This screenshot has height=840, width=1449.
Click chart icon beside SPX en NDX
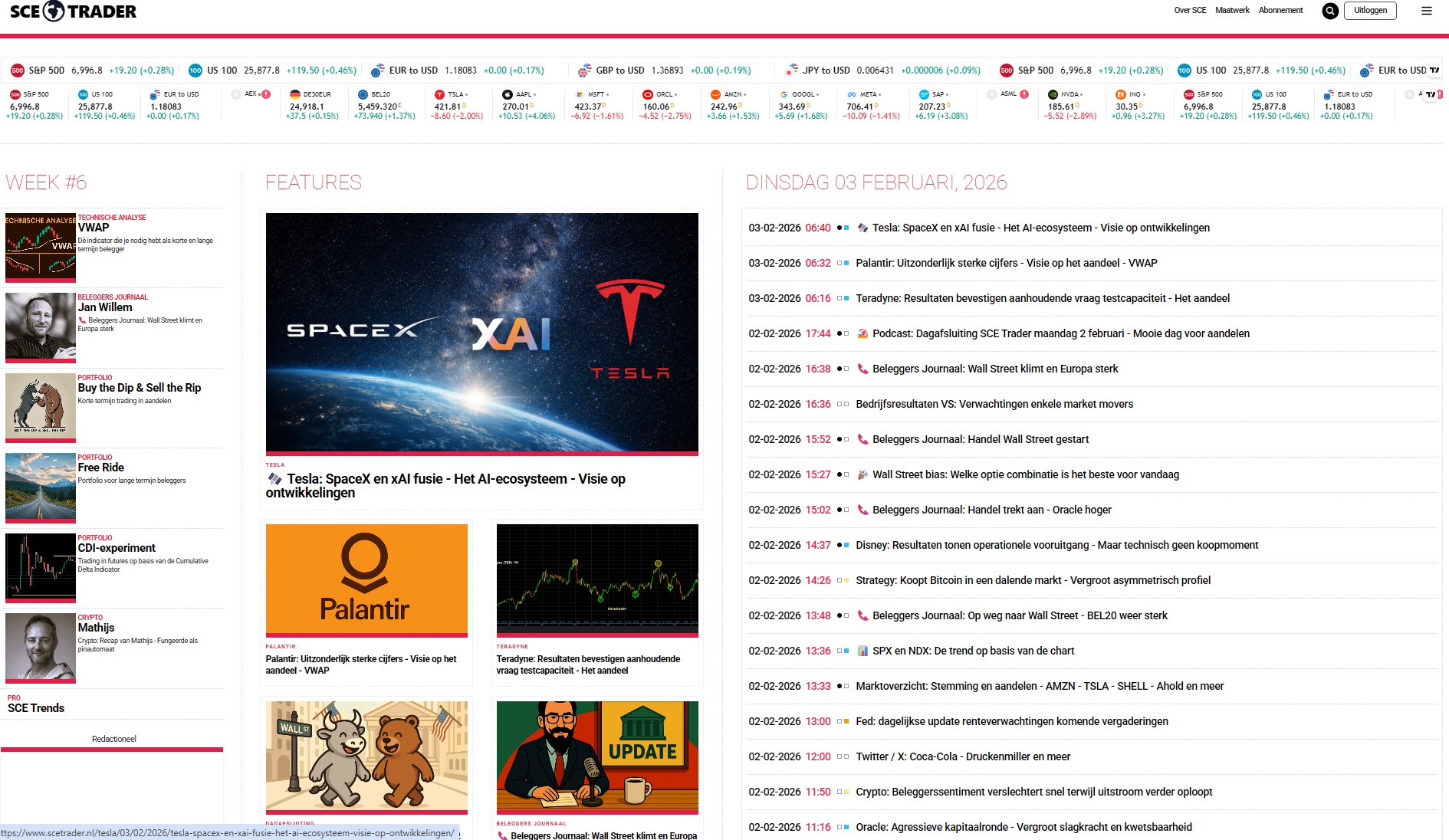863,651
